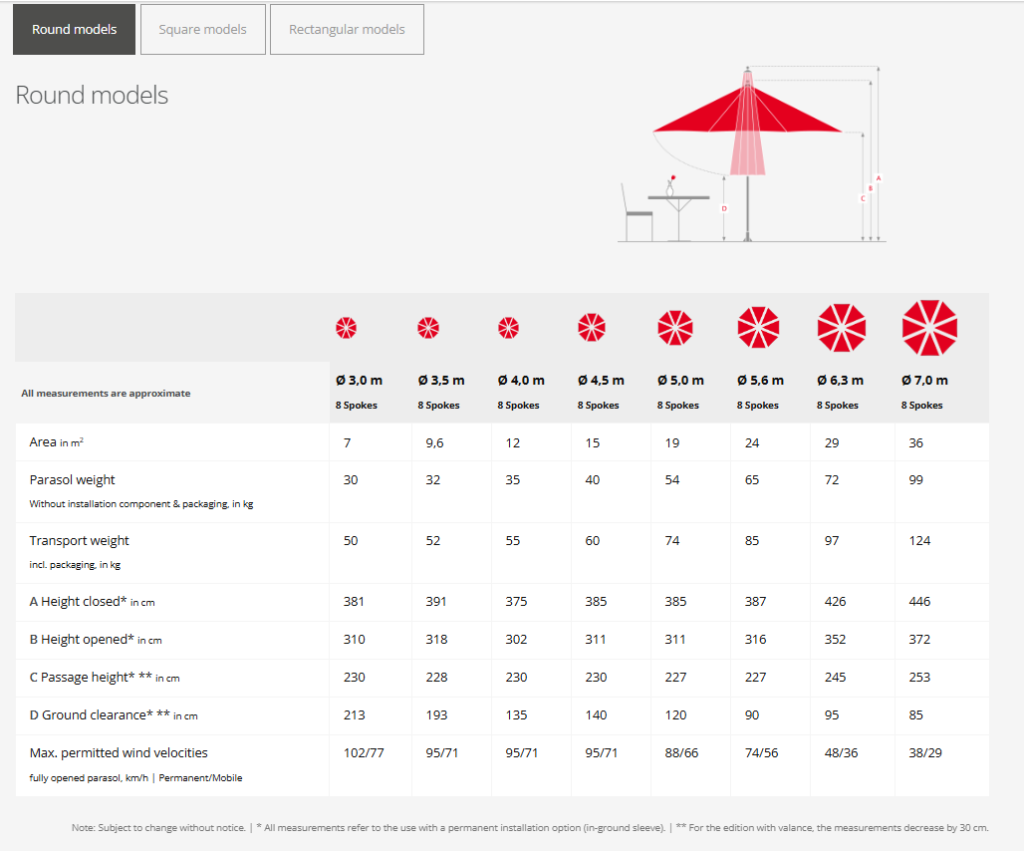Click the Ø 5,6 m parasol icon

pyautogui.click(x=758, y=327)
